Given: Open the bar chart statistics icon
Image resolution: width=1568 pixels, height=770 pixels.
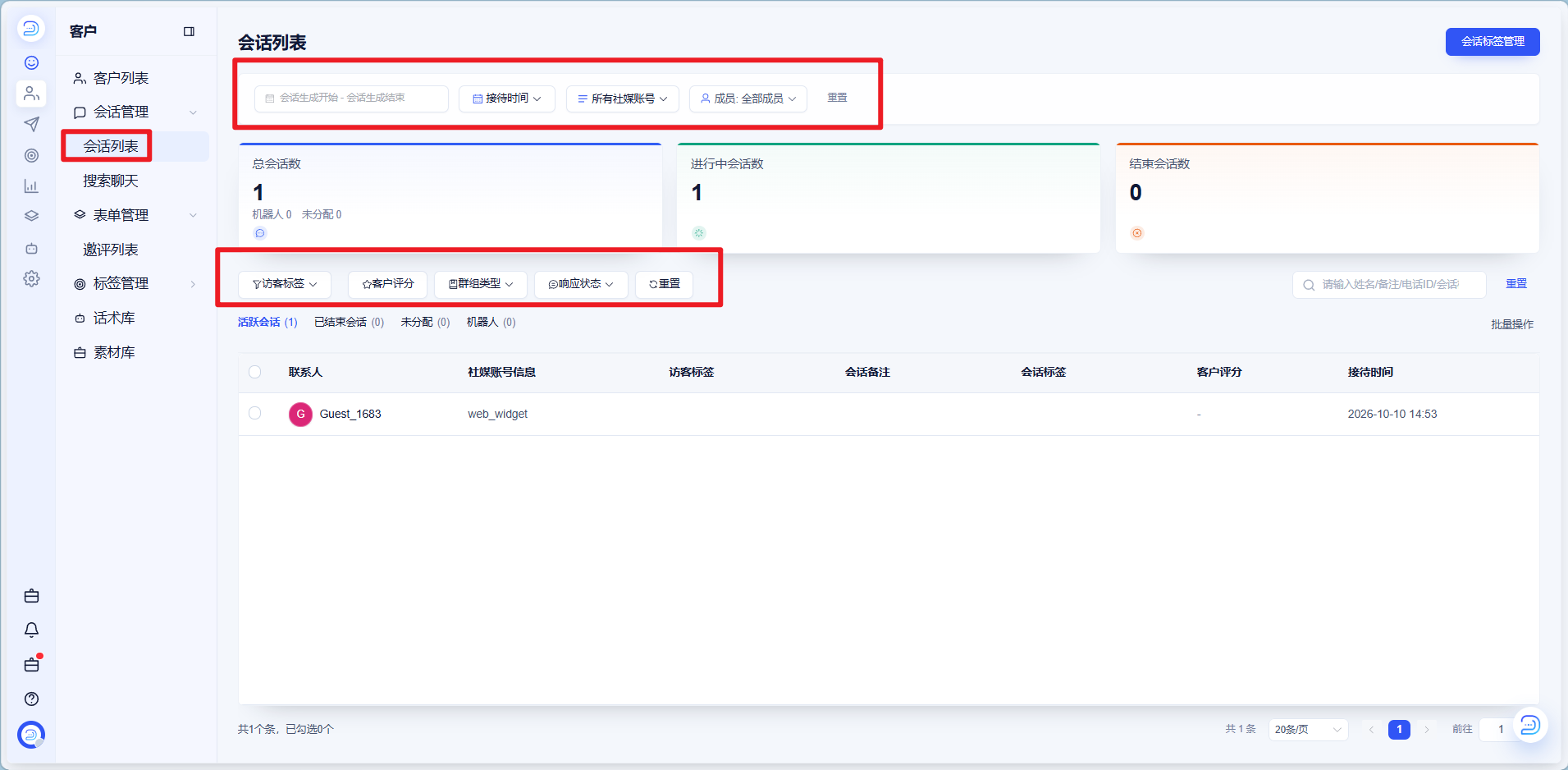Looking at the screenshot, I should [x=31, y=186].
